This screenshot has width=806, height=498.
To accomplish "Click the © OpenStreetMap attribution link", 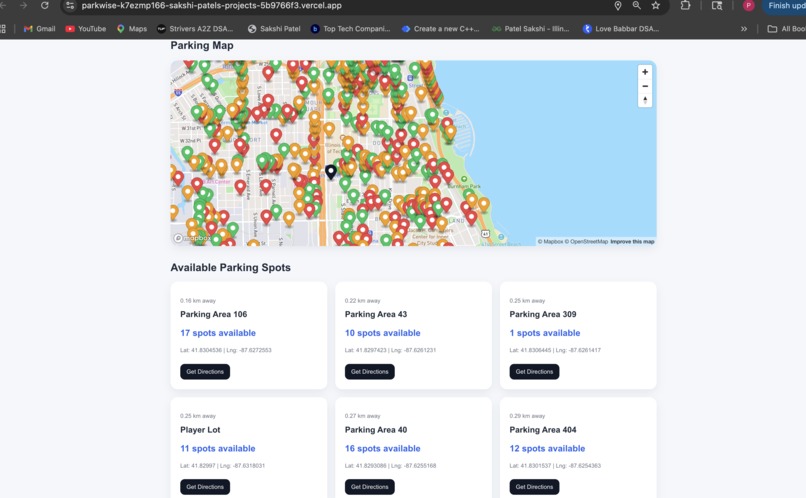I will (587, 242).
